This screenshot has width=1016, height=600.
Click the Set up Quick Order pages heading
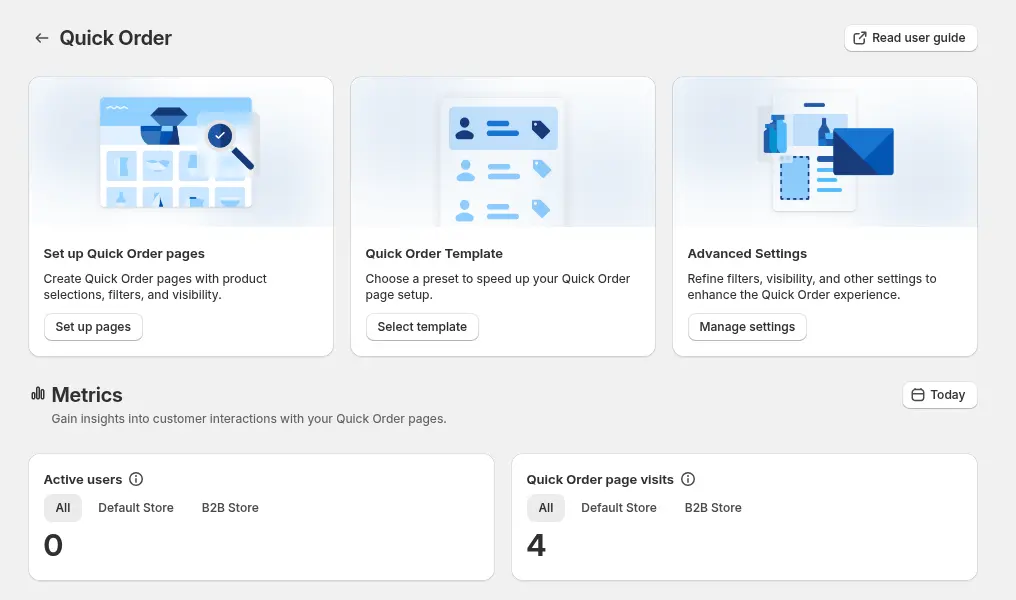[124, 254]
